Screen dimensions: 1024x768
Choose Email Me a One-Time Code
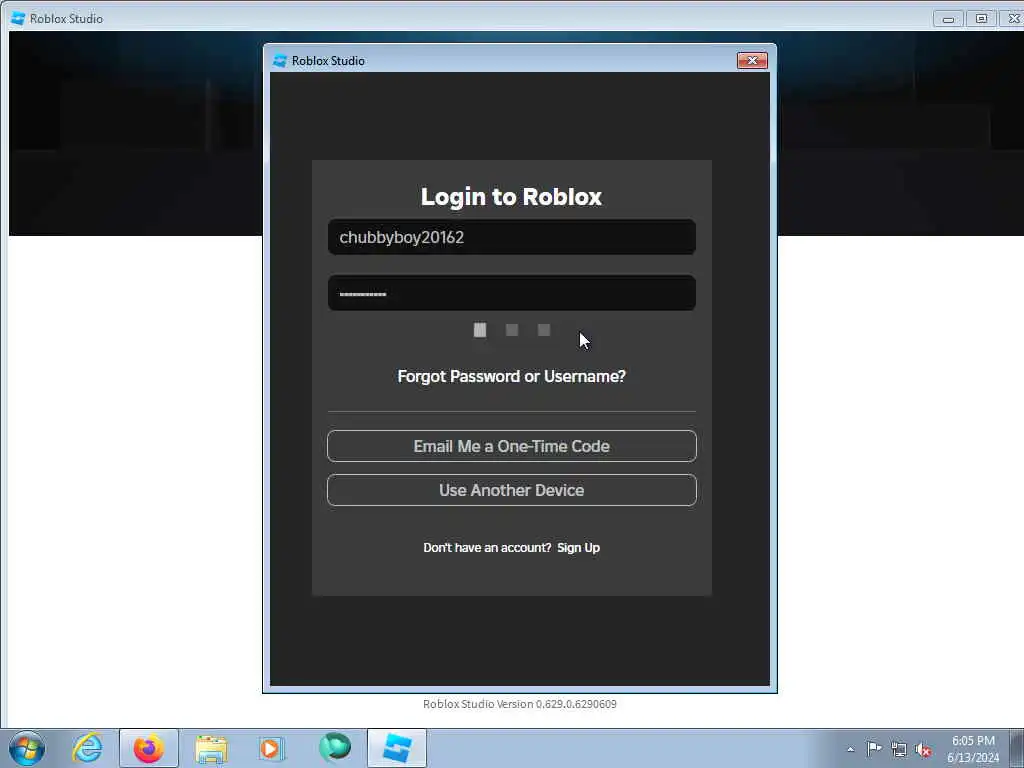[x=511, y=446]
